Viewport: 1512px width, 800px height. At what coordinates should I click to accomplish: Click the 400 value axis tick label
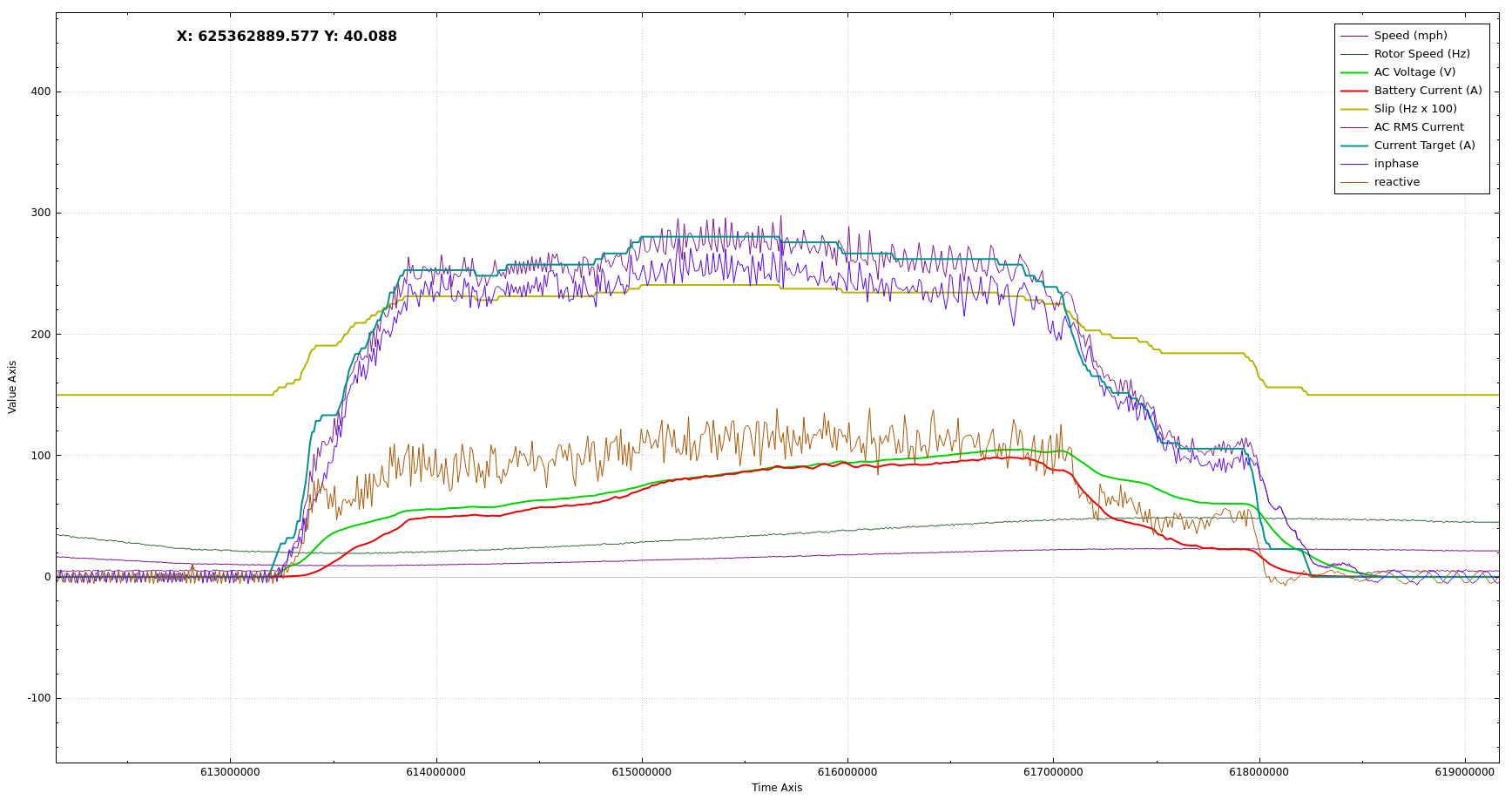pos(40,92)
